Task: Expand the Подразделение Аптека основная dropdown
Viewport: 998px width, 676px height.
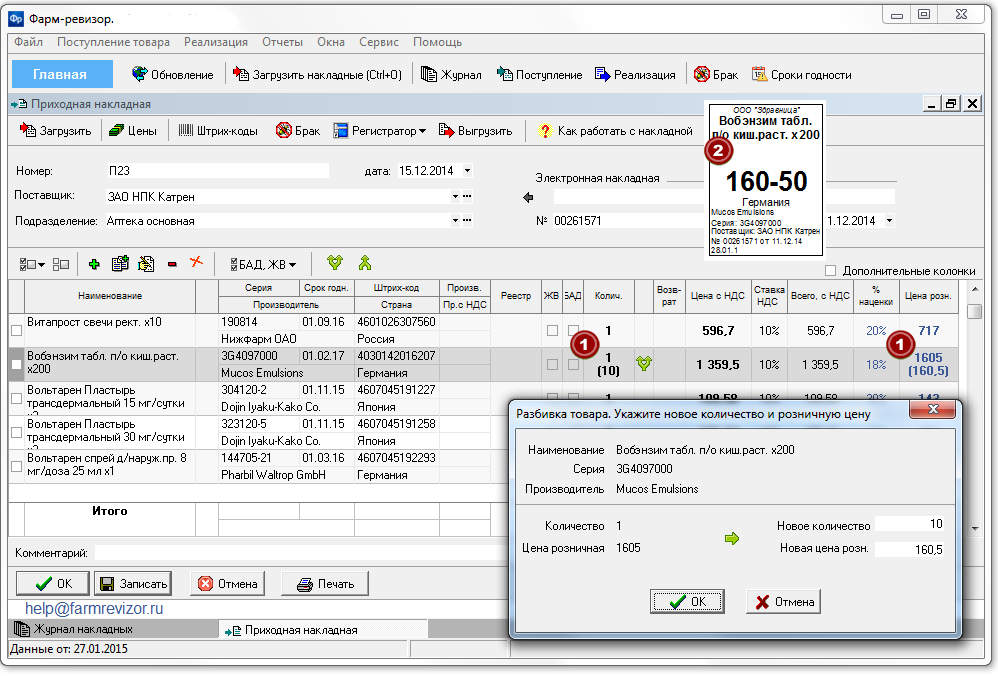Action: coord(455,221)
